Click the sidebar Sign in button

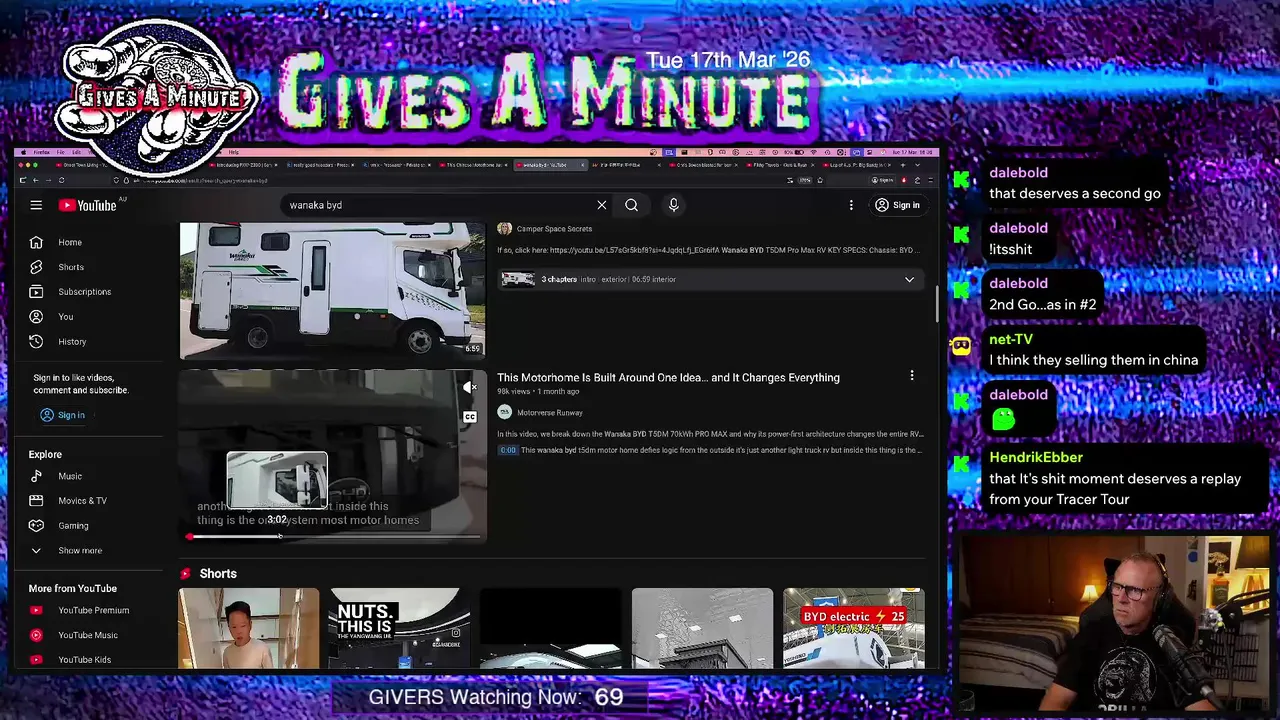pos(62,415)
